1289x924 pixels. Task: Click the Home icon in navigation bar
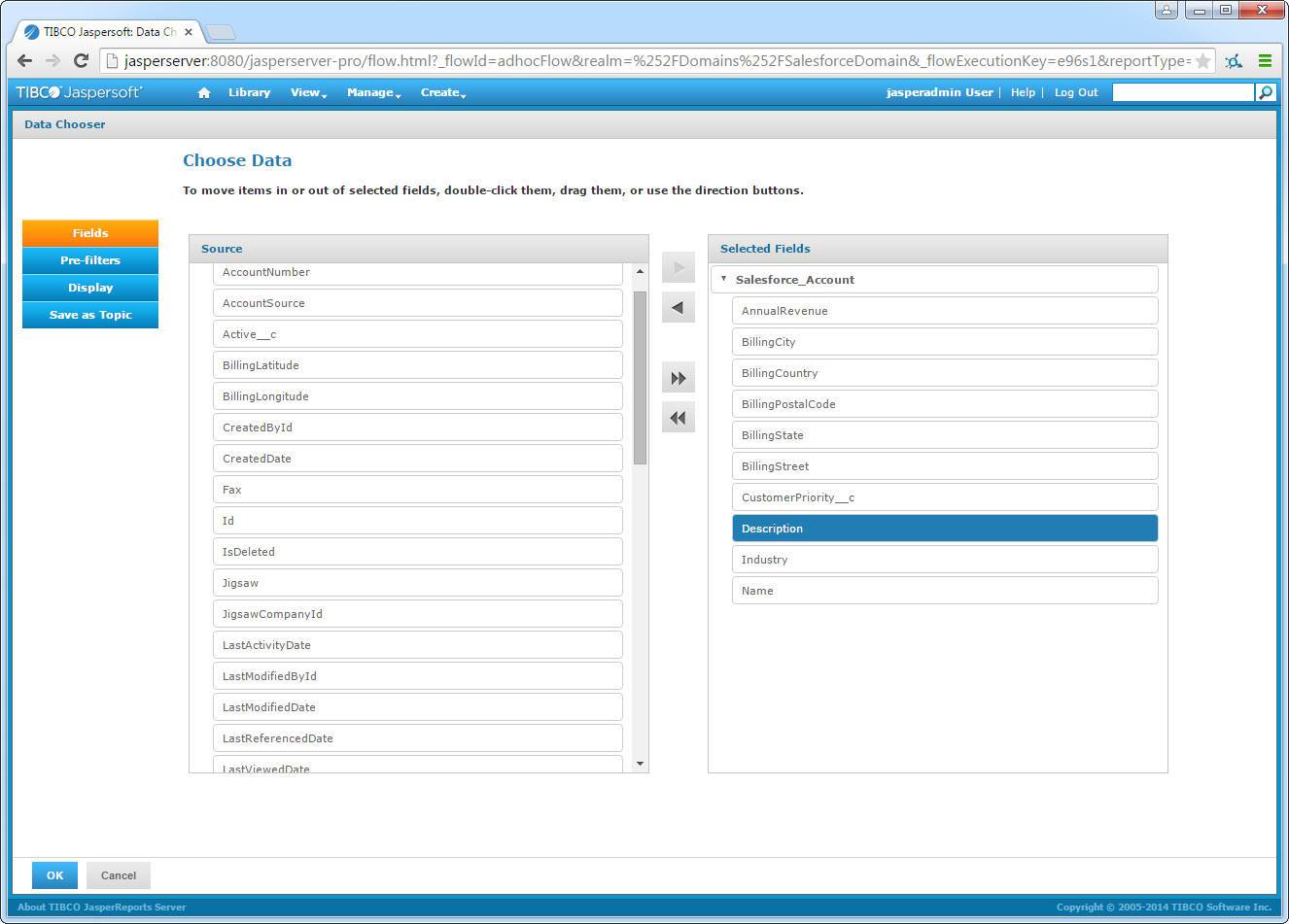pyautogui.click(x=204, y=93)
